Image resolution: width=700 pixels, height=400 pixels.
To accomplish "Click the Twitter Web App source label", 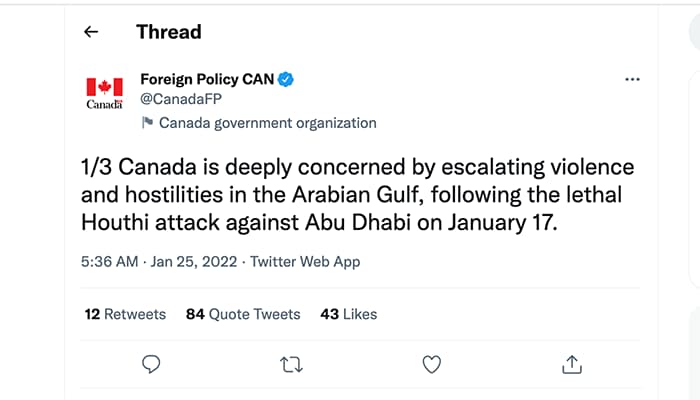I will [305, 262].
